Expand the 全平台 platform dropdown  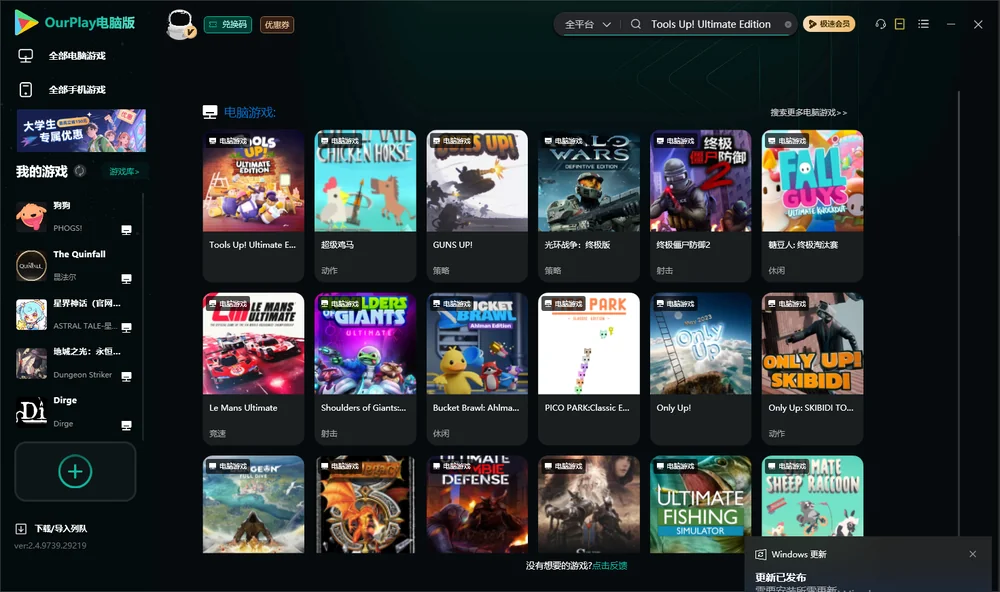tap(587, 24)
